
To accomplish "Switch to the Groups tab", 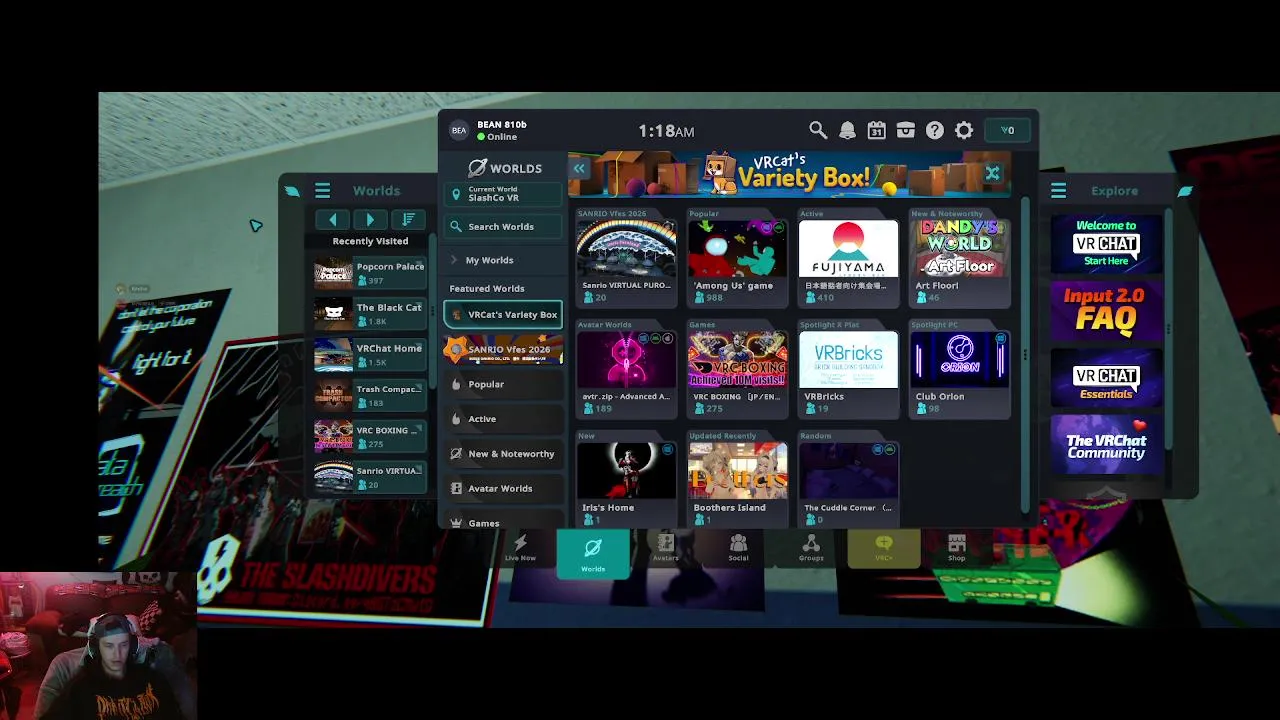I will [x=811, y=549].
